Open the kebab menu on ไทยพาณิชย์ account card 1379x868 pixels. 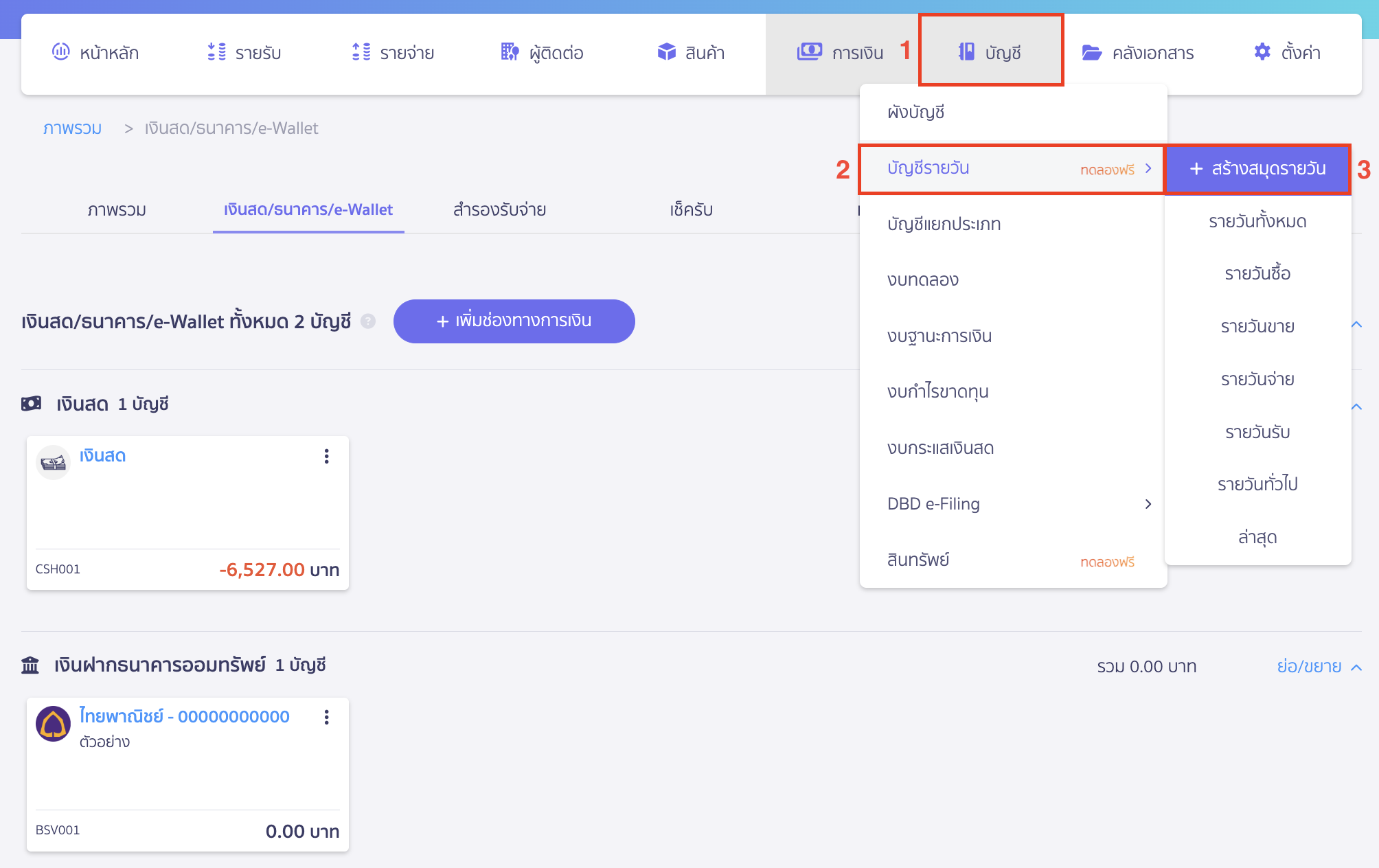coord(326,717)
